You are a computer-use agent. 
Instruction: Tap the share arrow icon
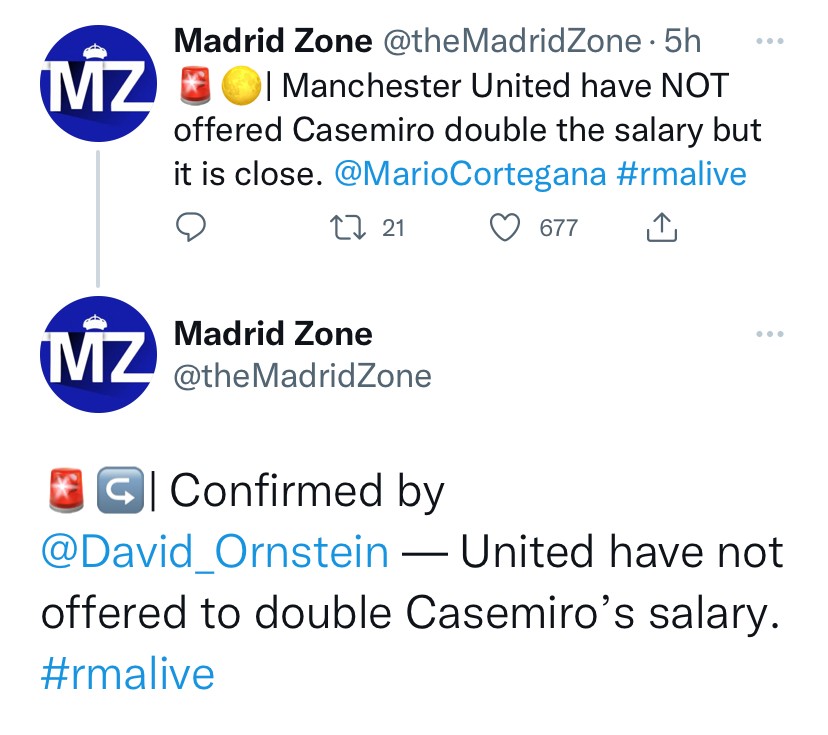(x=662, y=228)
